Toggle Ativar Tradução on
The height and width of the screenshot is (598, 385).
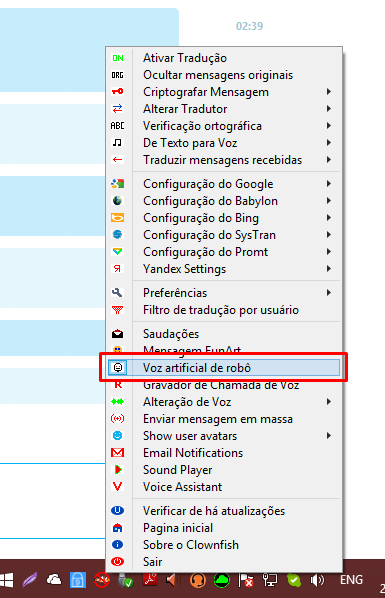224,58
